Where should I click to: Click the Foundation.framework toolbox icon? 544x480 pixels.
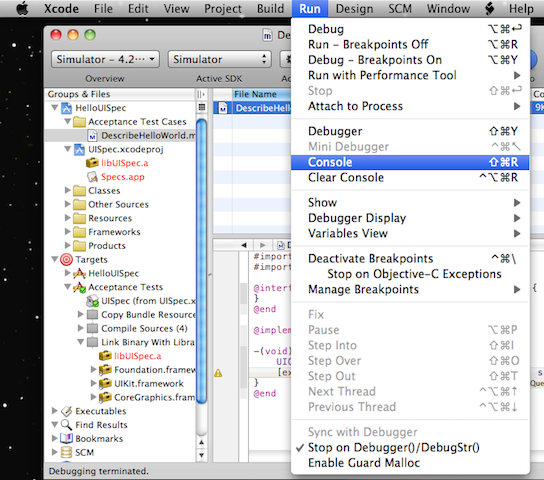tap(105, 370)
